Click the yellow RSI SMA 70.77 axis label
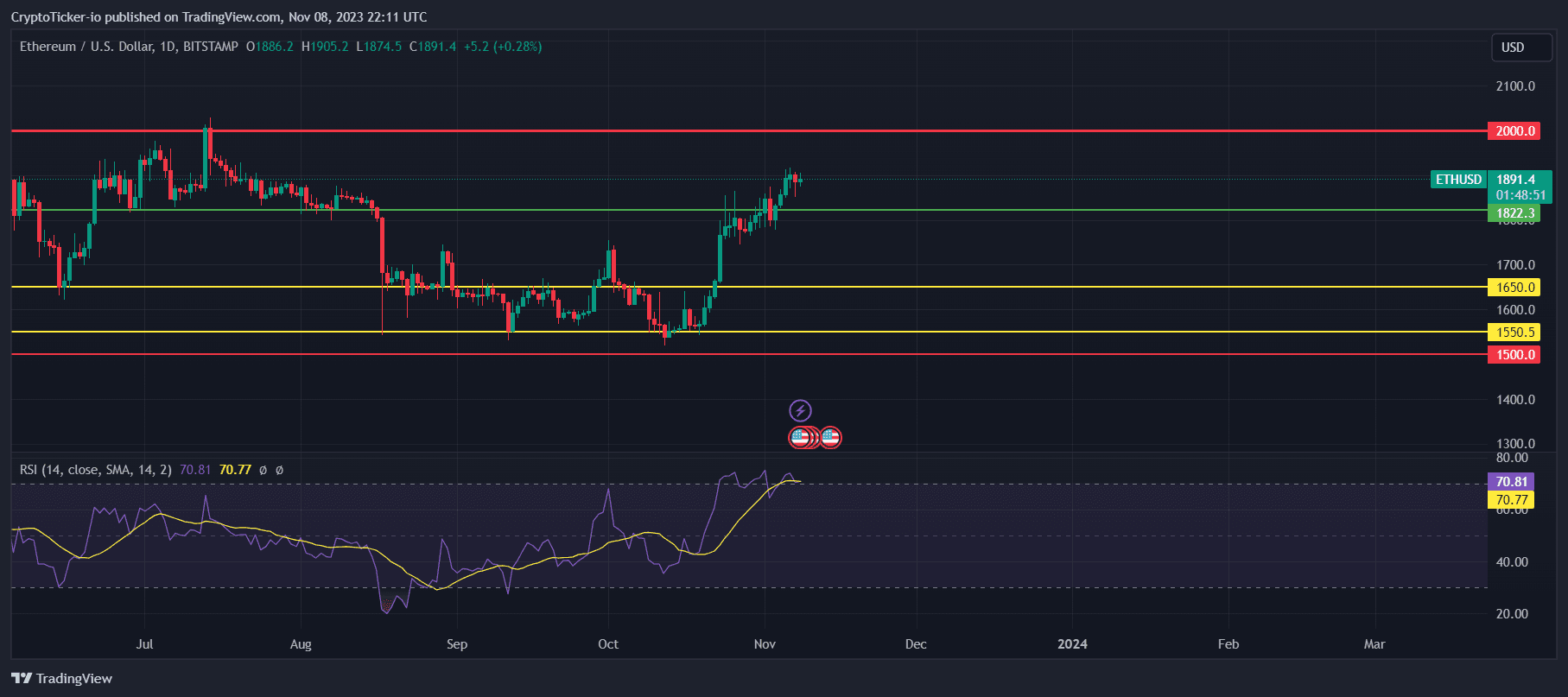This screenshot has height=697, width=1568. pos(1510,500)
